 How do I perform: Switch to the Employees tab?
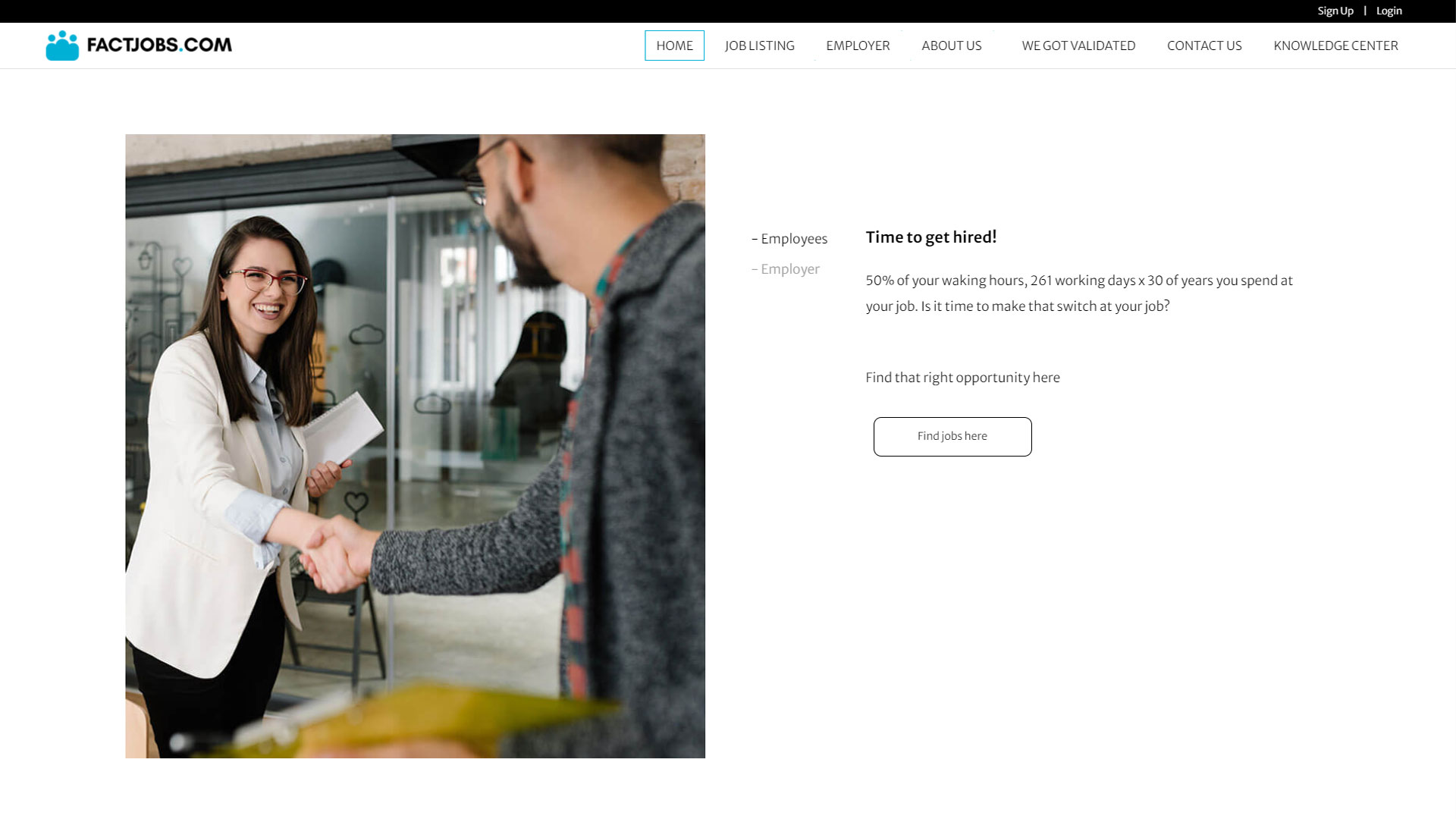(x=789, y=239)
